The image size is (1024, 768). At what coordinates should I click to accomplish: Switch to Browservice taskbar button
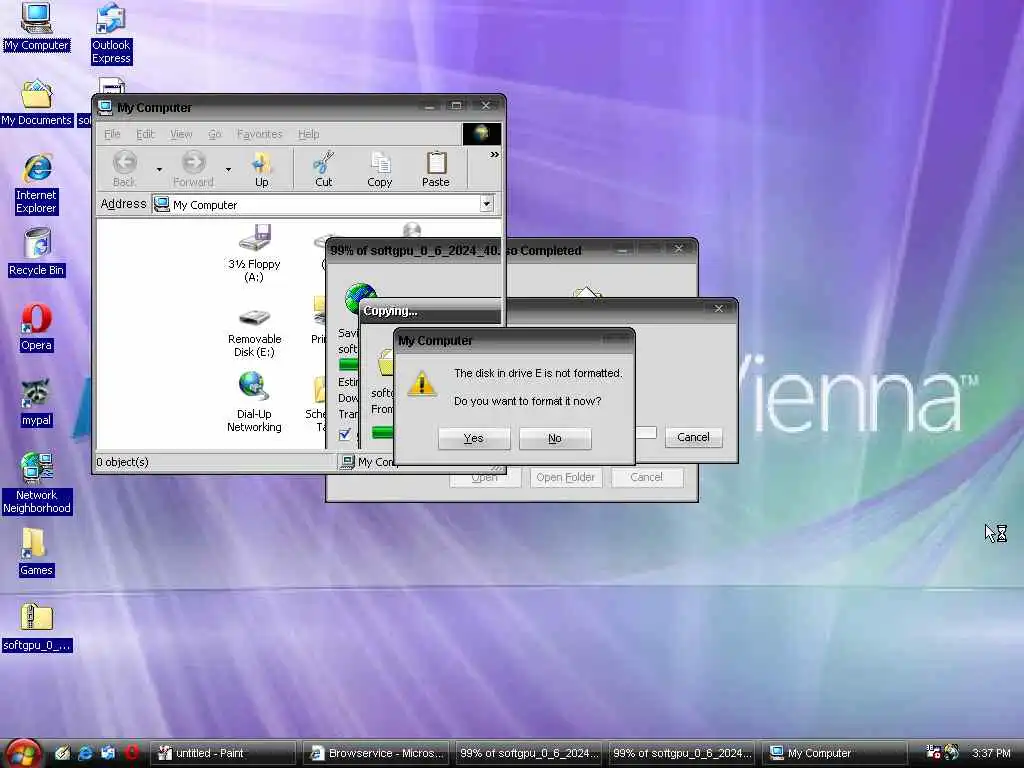pyautogui.click(x=377, y=753)
